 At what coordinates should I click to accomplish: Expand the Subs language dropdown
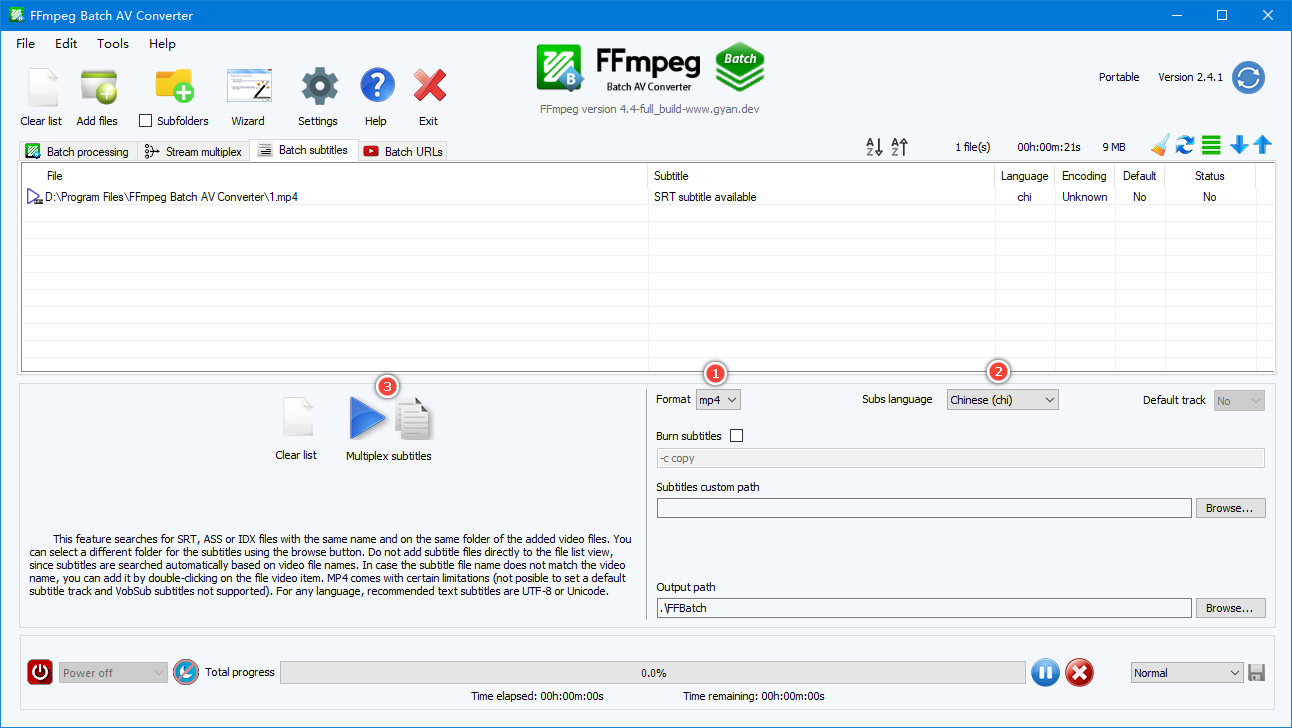point(1002,400)
